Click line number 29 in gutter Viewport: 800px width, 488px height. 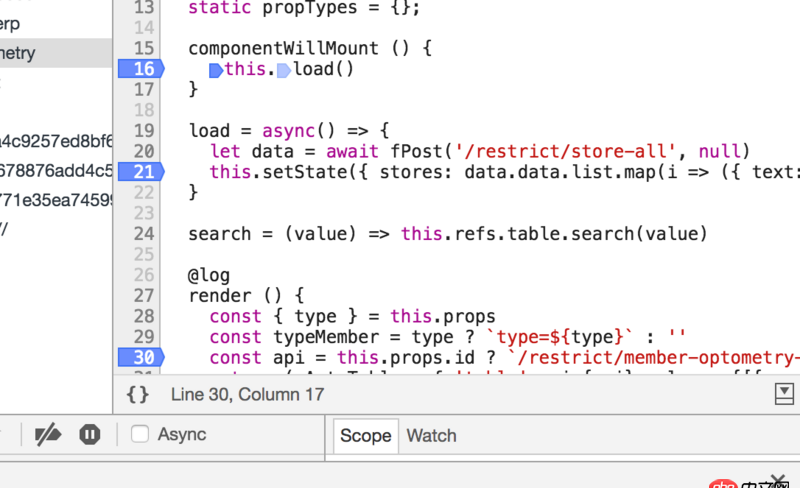[x=144, y=337]
